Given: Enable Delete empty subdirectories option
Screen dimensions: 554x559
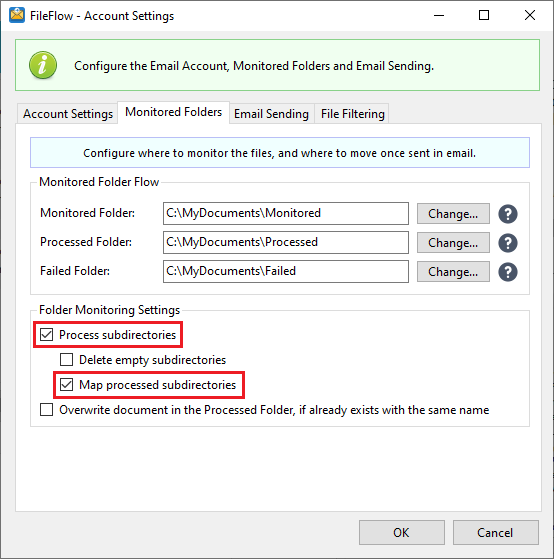Looking at the screenshot, I should tap(67, 360).
